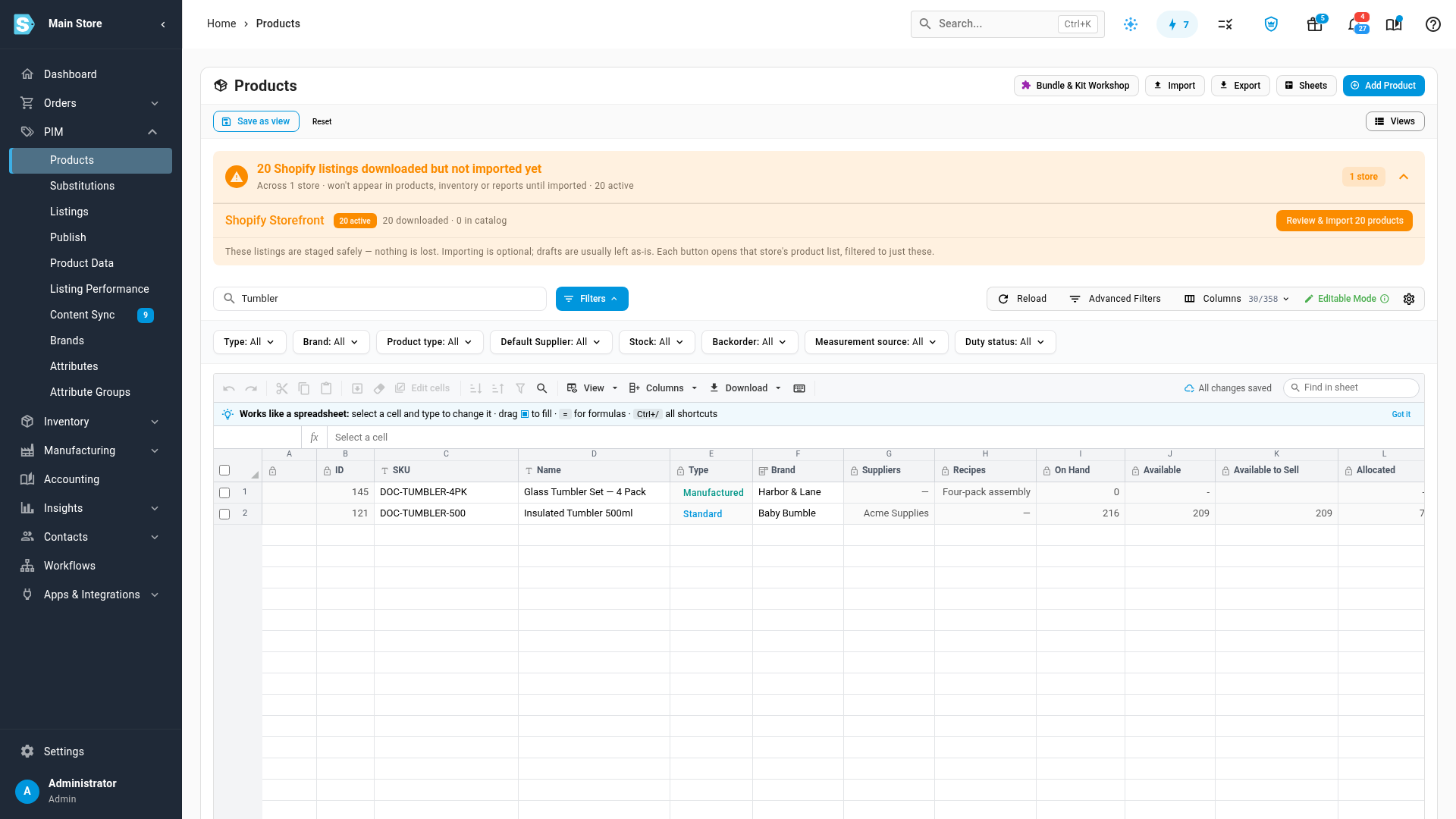The height and width of the screenshot is (819, 1456).
Task: Open the documentation book icon
Action: click(1394, 24)
